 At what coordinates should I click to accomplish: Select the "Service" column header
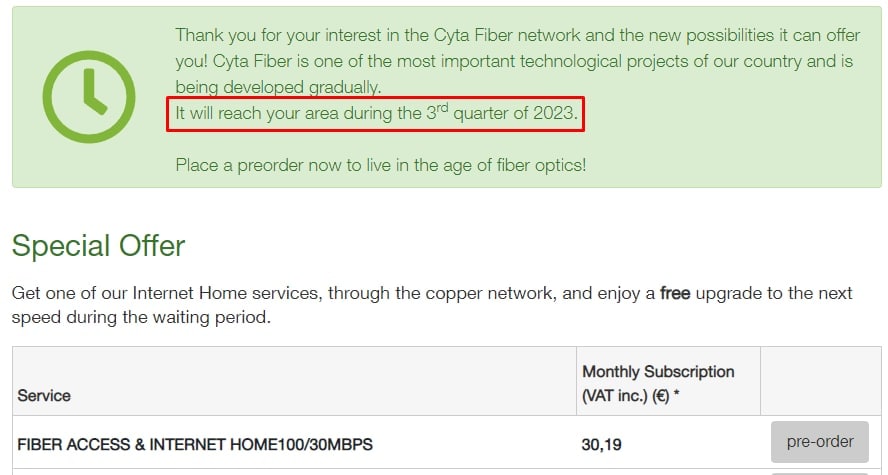44,395
